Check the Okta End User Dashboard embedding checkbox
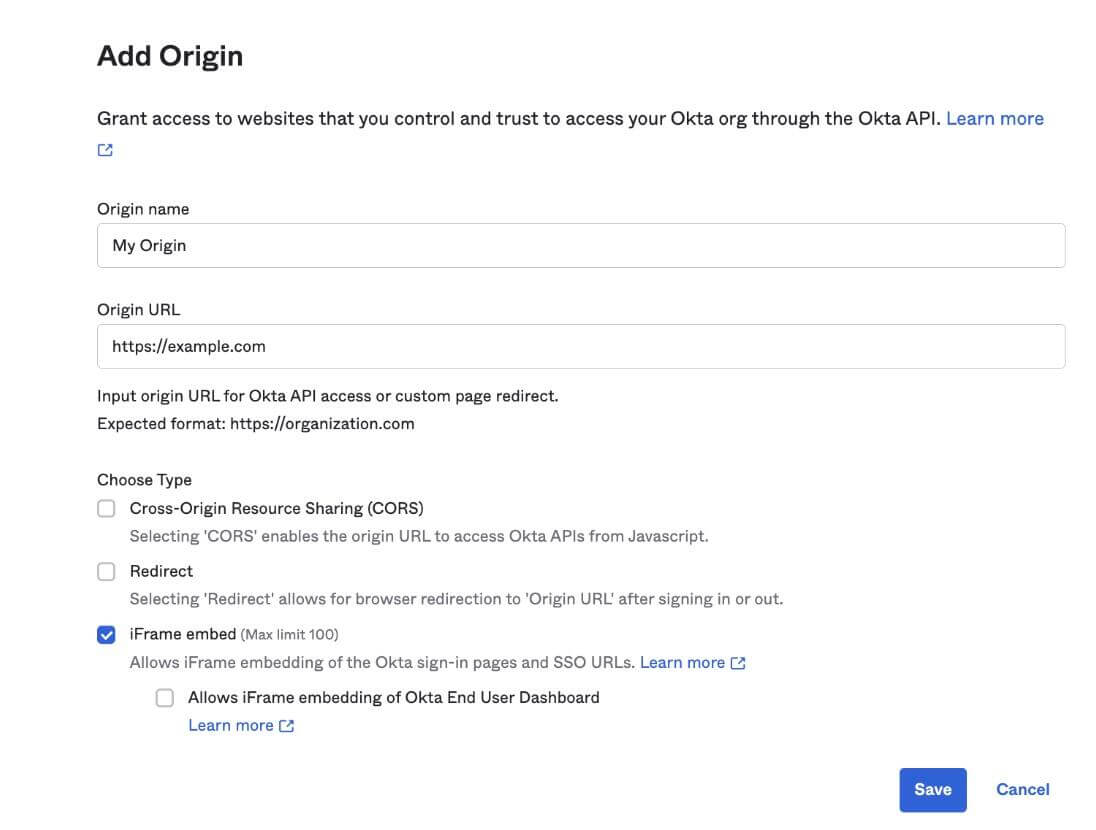The image size is (1096, 830). [x=164, y=698]
